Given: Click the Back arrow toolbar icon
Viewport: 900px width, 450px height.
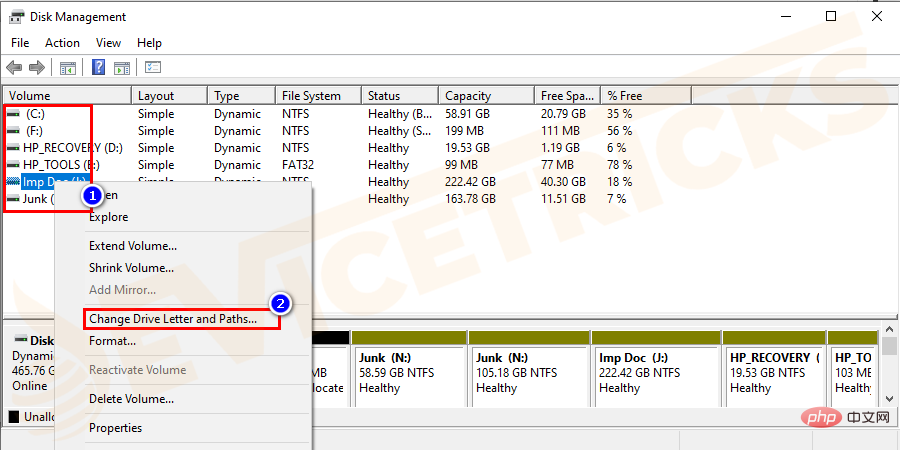Looking at the screenshot, I should tap(14, 68).
